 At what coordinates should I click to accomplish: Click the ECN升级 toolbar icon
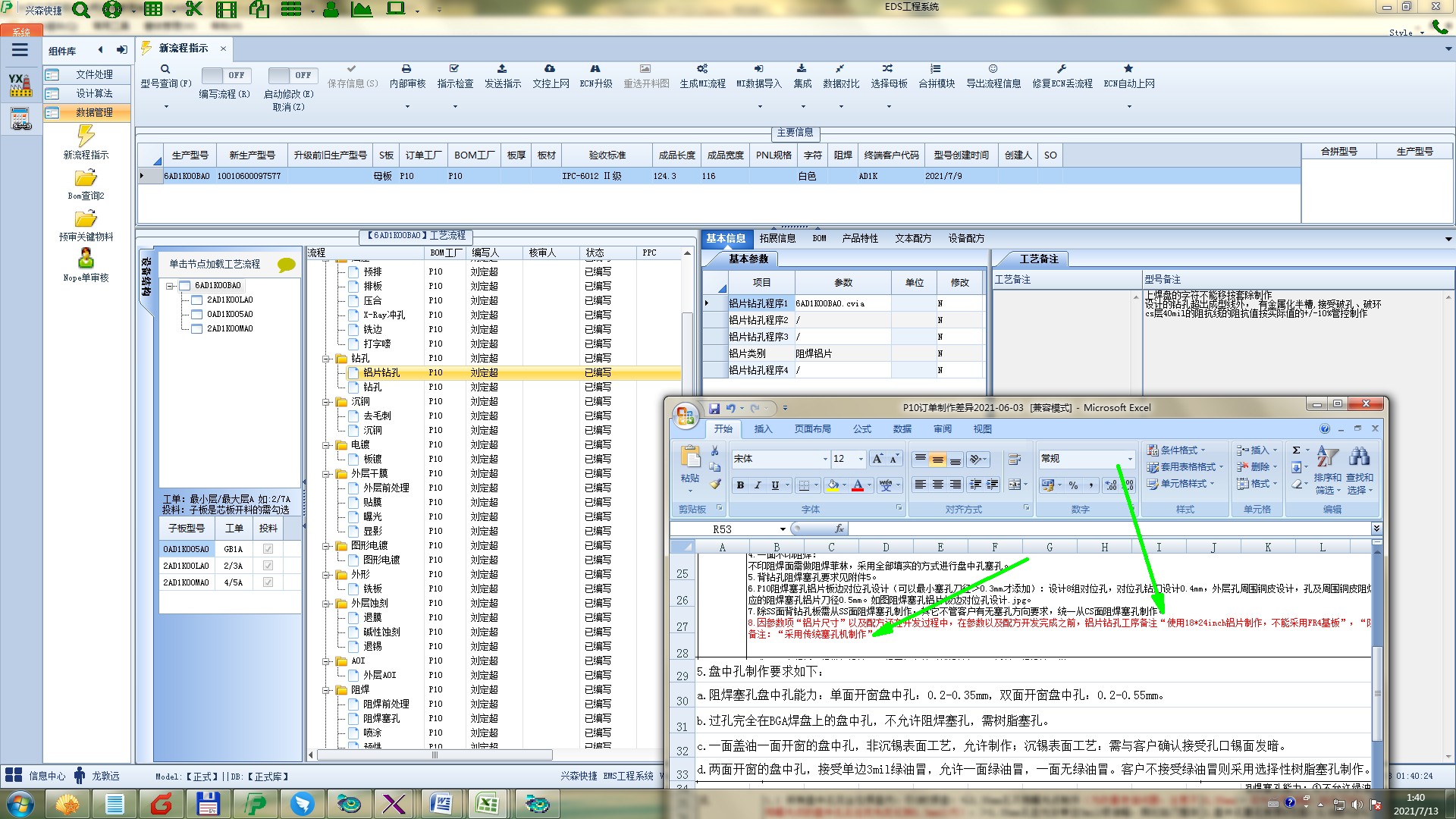point(595,69)
